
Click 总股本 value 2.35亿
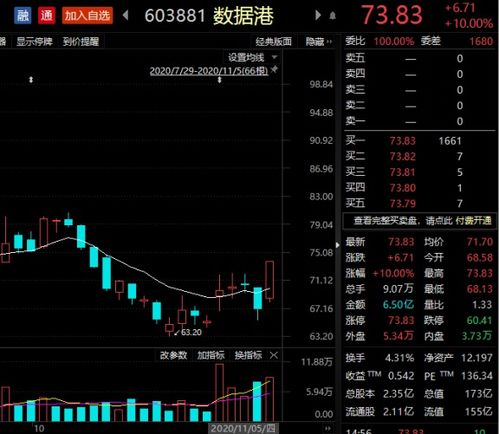[398, 394]
